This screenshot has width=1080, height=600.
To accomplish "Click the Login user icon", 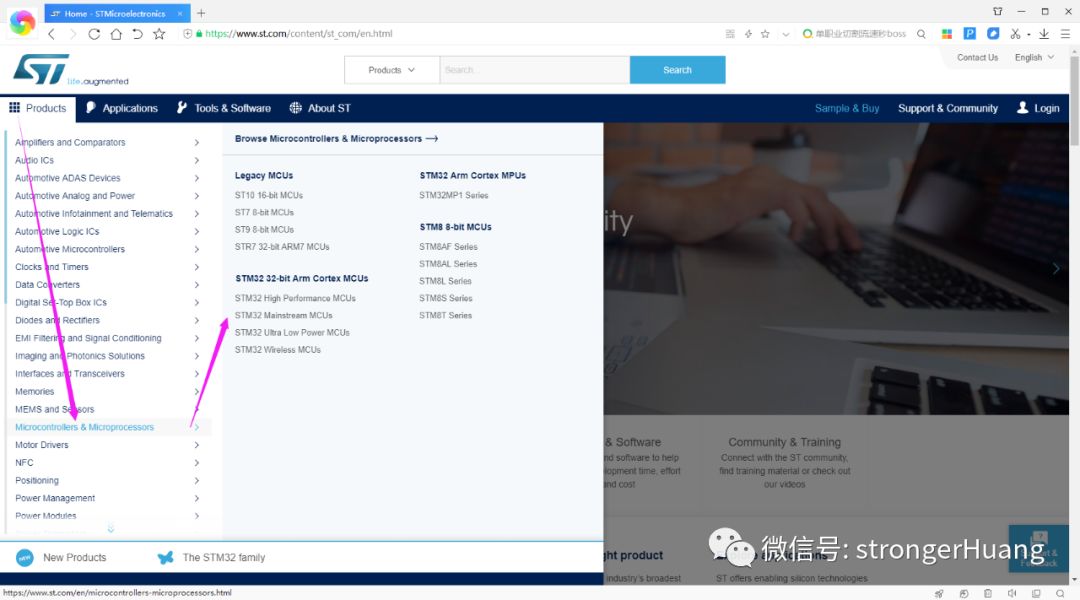I will point(1023,107).
